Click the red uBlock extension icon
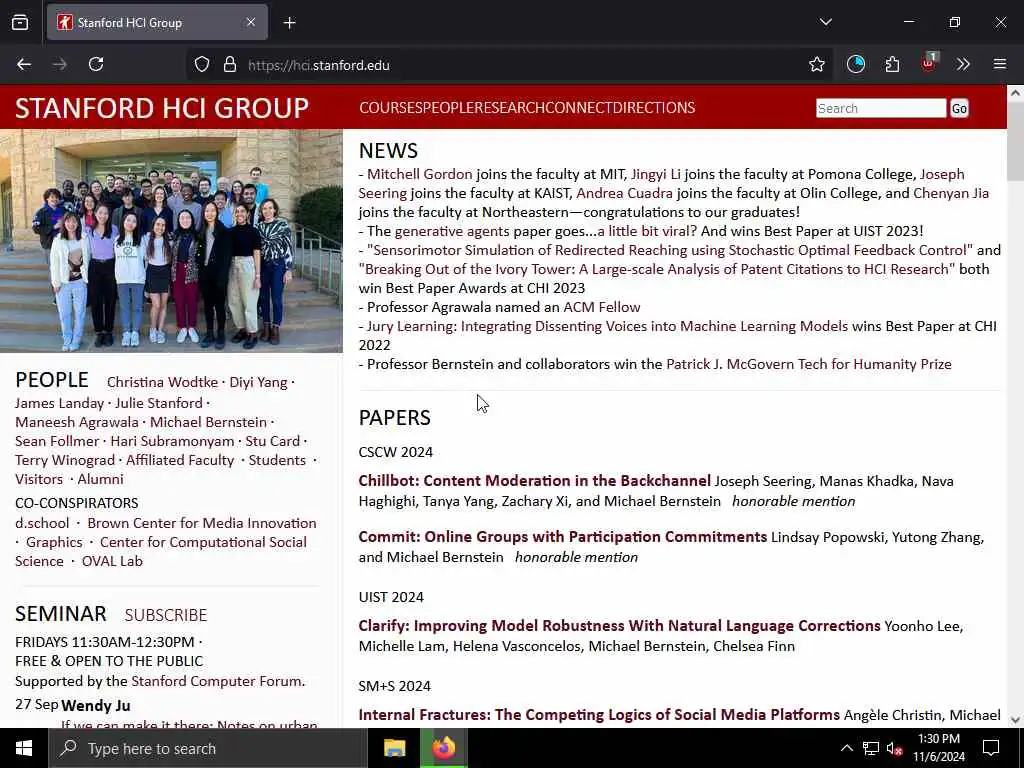Screen dimensions: 1024x768 (929, 63)
